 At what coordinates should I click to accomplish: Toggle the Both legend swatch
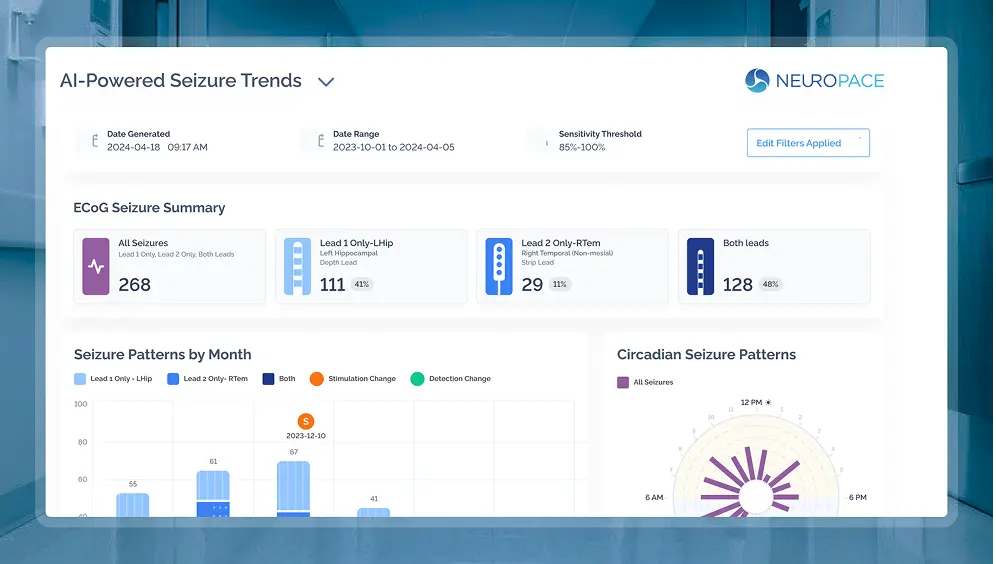click(x=268, y=379)
